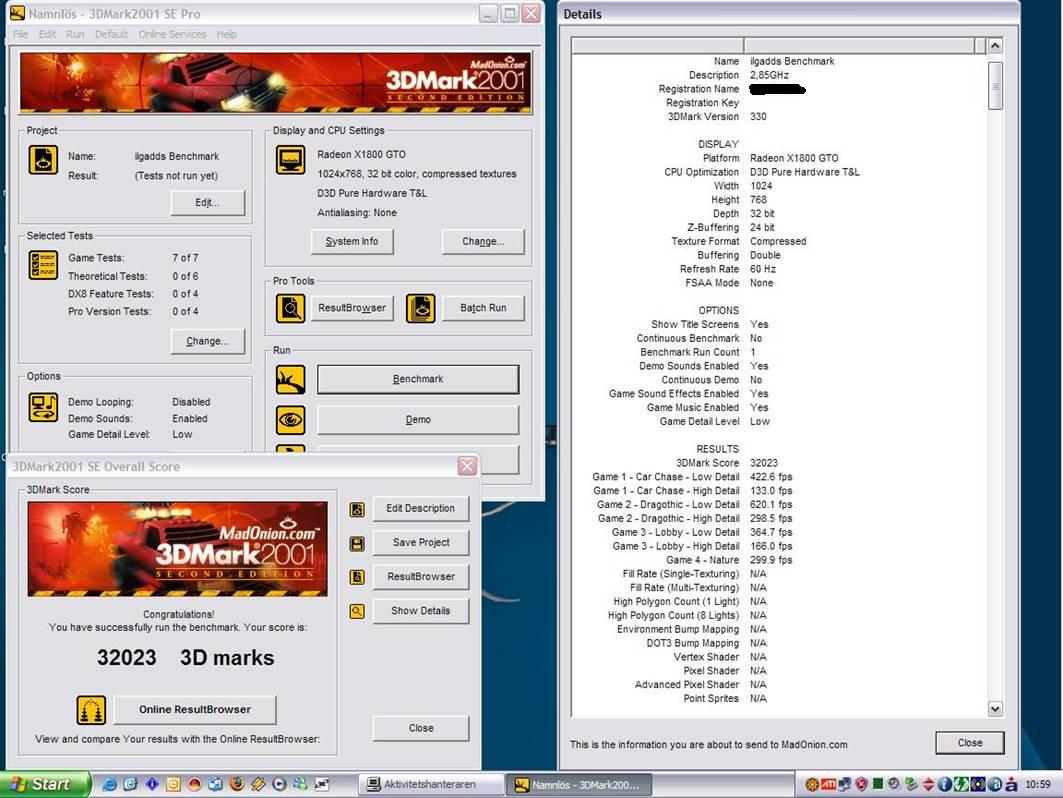This screenshot has width=1063, height=798.
Task: Click the Edit Description button
Action: (421, 508)
